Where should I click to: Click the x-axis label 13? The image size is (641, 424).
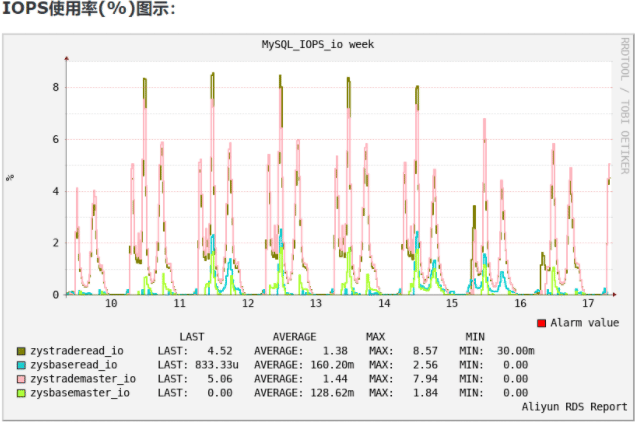(x=316, y=303)
